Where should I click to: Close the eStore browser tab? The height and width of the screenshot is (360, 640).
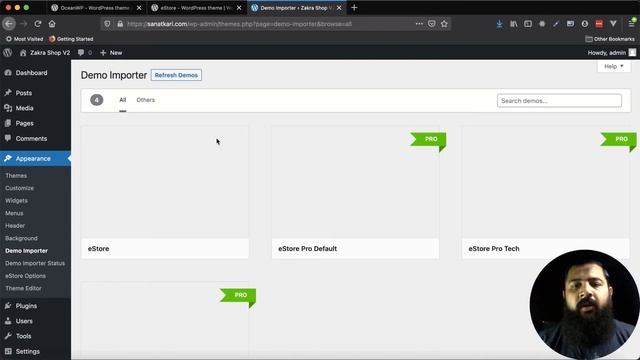(x=239, y=8)
